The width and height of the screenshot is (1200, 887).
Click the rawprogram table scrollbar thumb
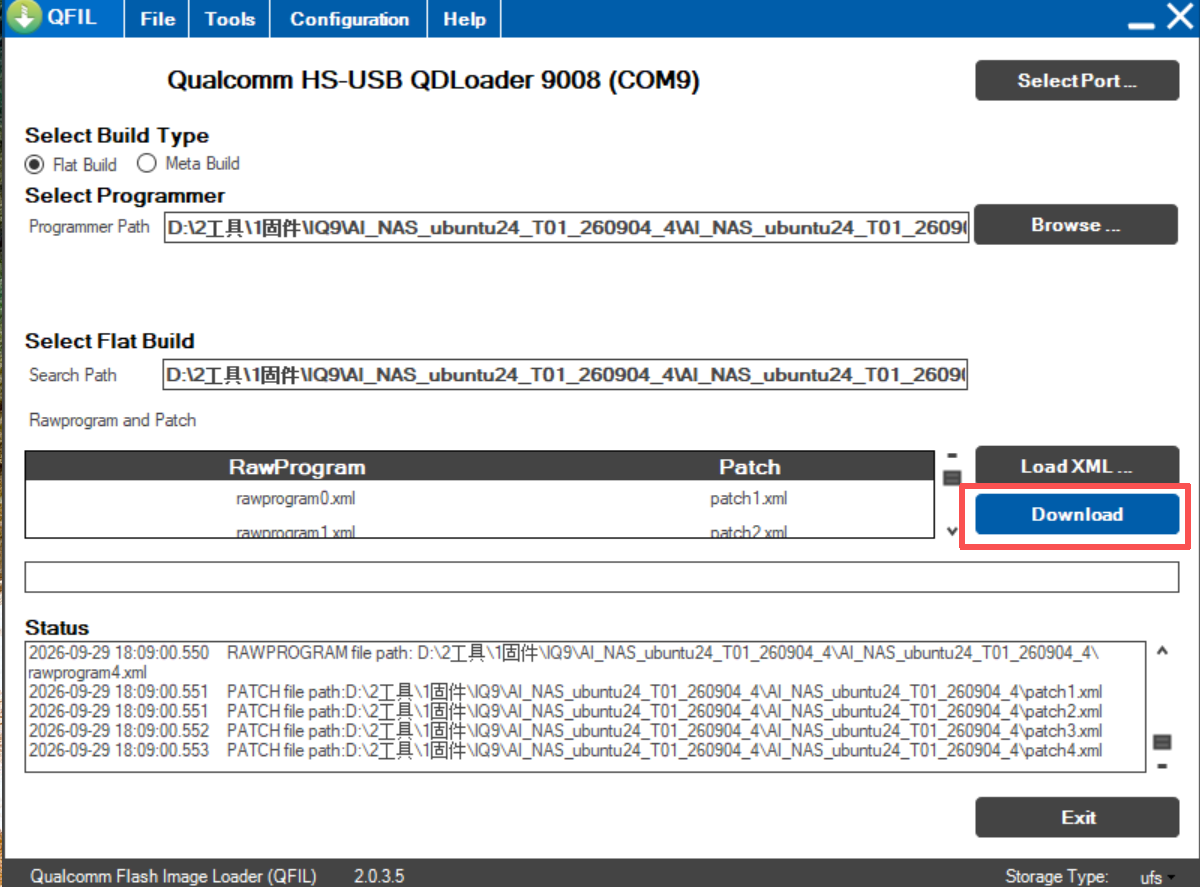[x=952, y=478]
